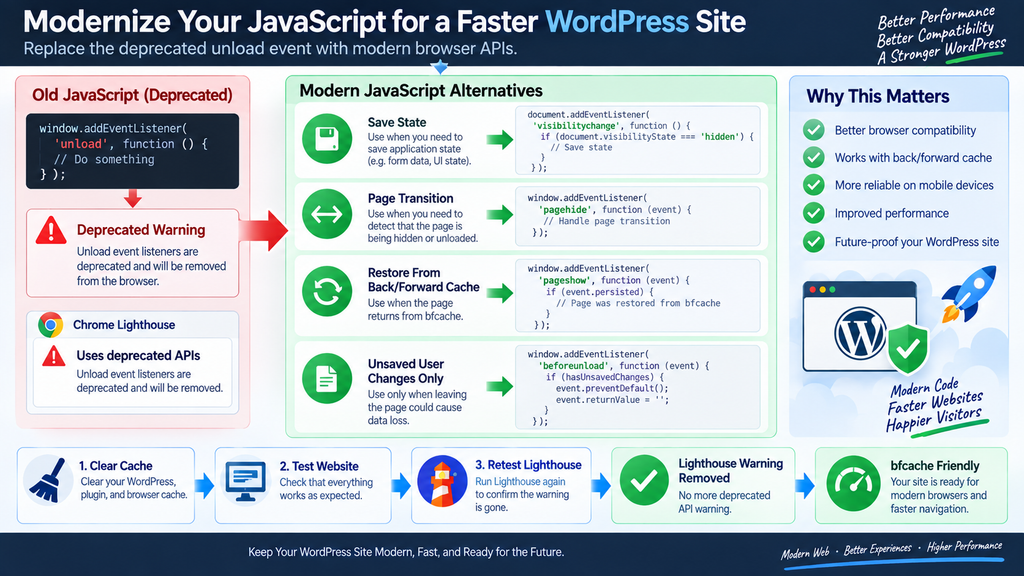Click the 'Chrome Lighthouse' label
The image size is (1024, 576).
coord(124,325)
